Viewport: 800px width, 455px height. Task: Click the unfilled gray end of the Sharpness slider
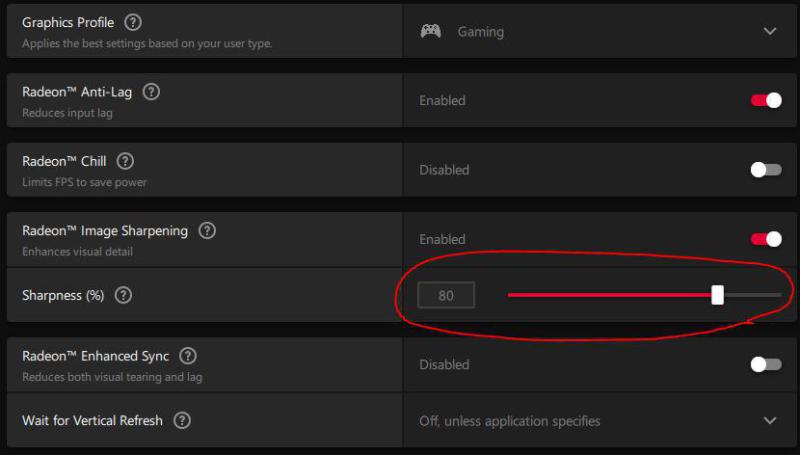coord(753,295)
